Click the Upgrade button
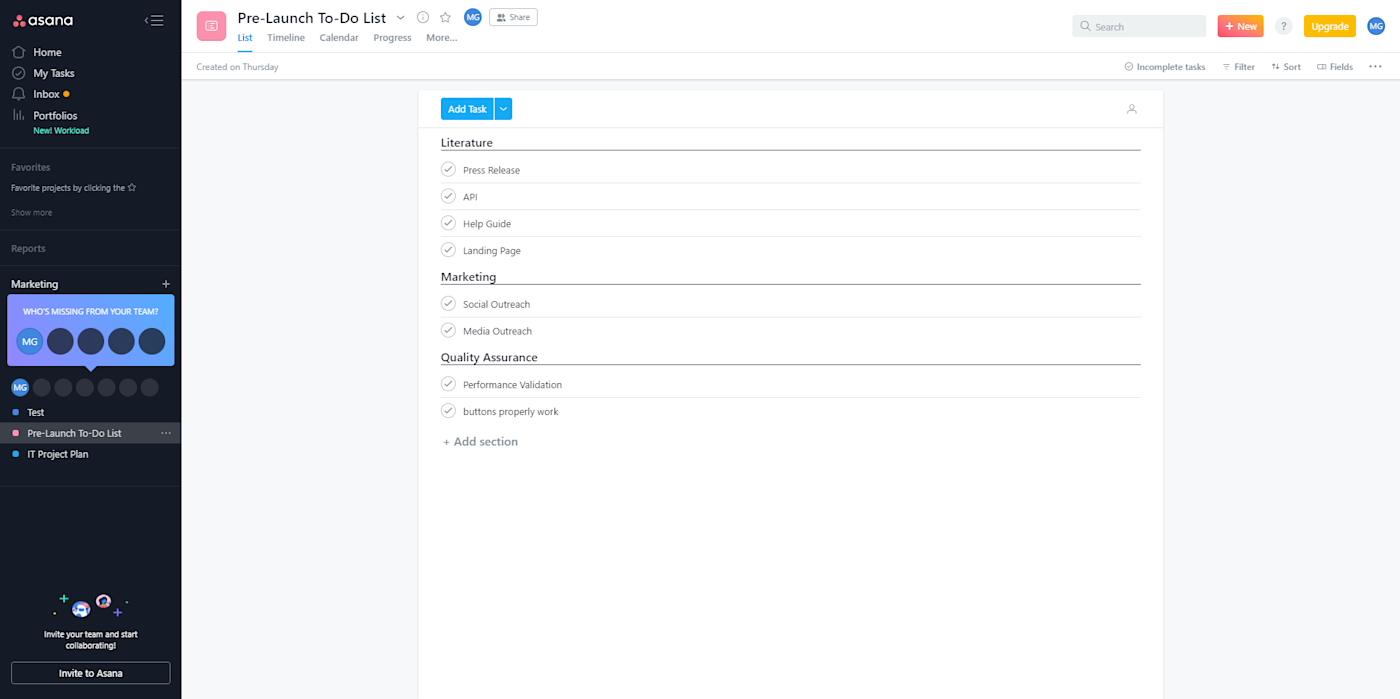The width and height of the screenshot is (1400, 699). 1330,26
